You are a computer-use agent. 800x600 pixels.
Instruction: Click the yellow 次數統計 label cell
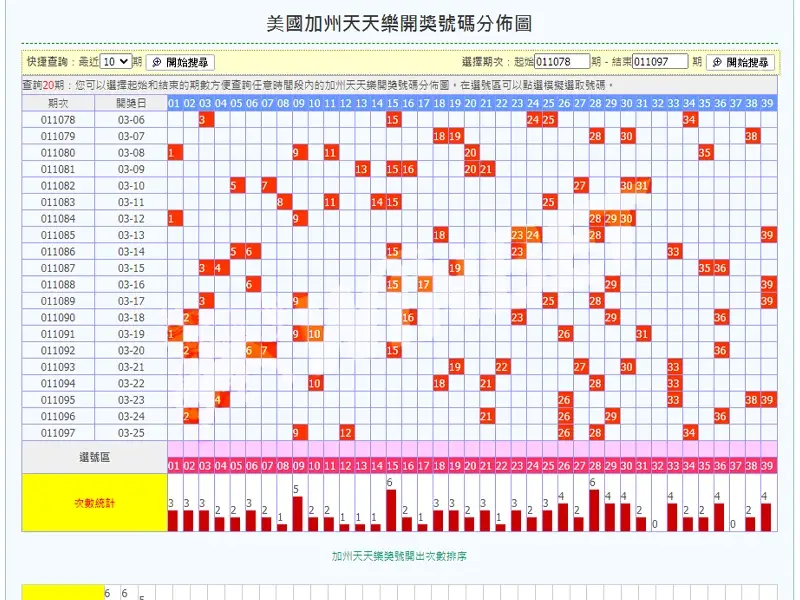pyautogui.click(x=94, y=503)
